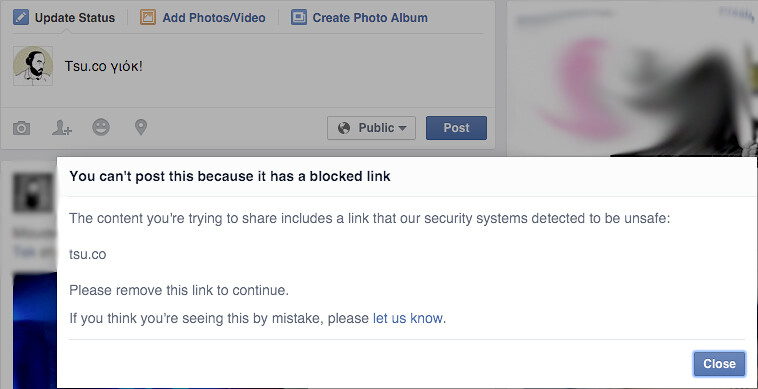Viewport: 758px width, 389px height.
Task: Click the status text field with Tsu.co
Action: click(x=273, y=67)
